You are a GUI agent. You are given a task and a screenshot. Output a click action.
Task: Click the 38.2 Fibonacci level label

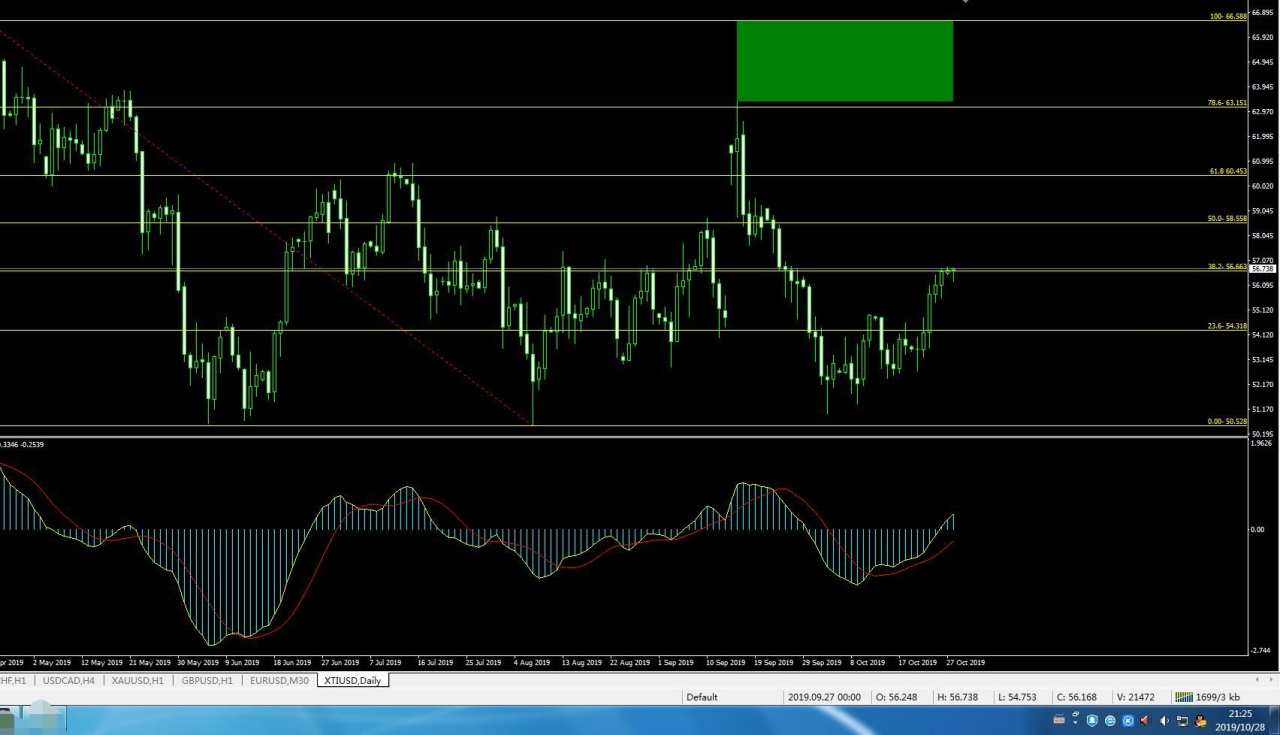click(1228, 266)
